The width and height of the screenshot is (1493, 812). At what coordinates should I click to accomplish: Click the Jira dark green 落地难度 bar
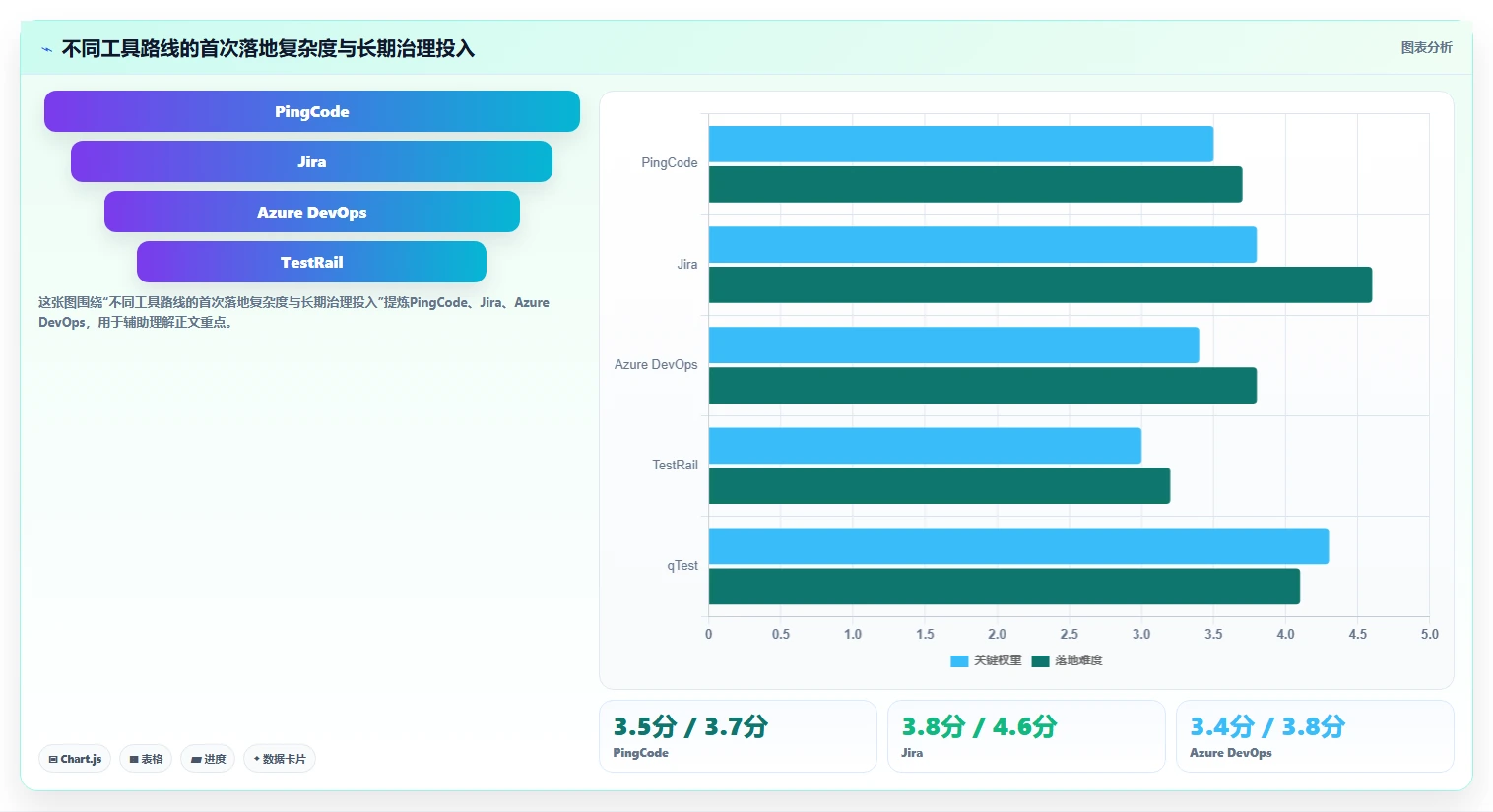[x=1040, y=284]
